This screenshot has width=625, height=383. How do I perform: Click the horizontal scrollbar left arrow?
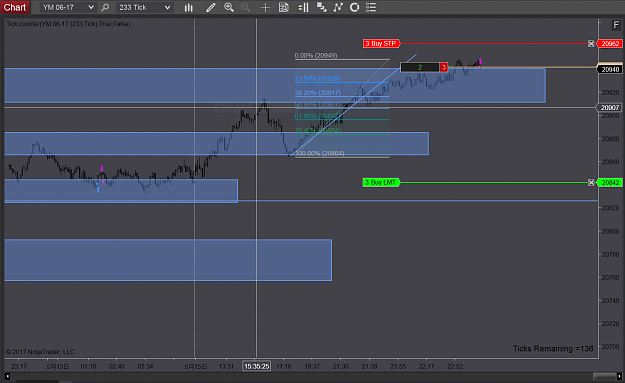pyautogui.click(x=7, y=376)
